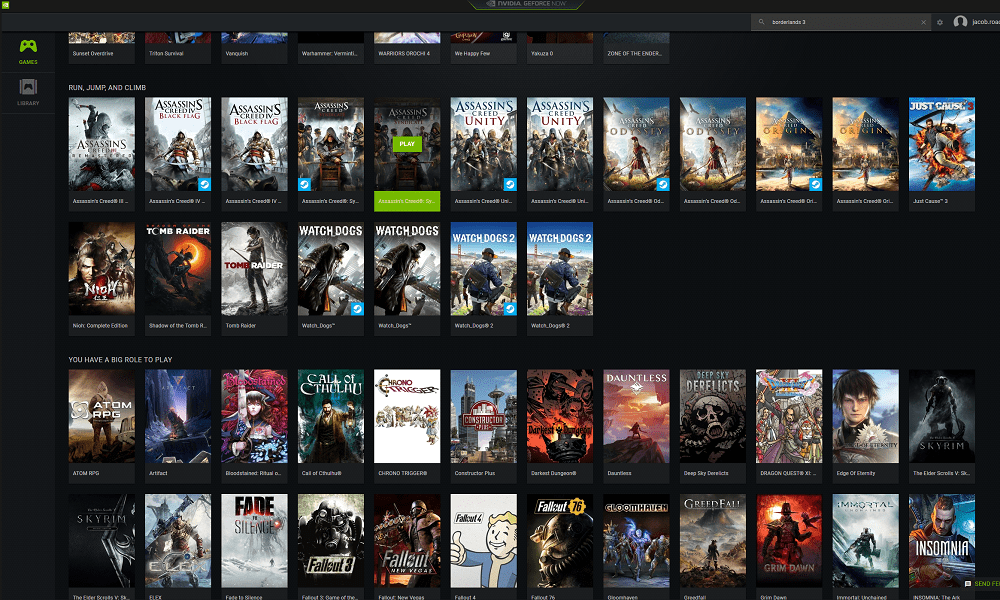Click the Warhammer: Vermintide title label
Viewport: 1000px width, 600px height.
click(330, 54)
